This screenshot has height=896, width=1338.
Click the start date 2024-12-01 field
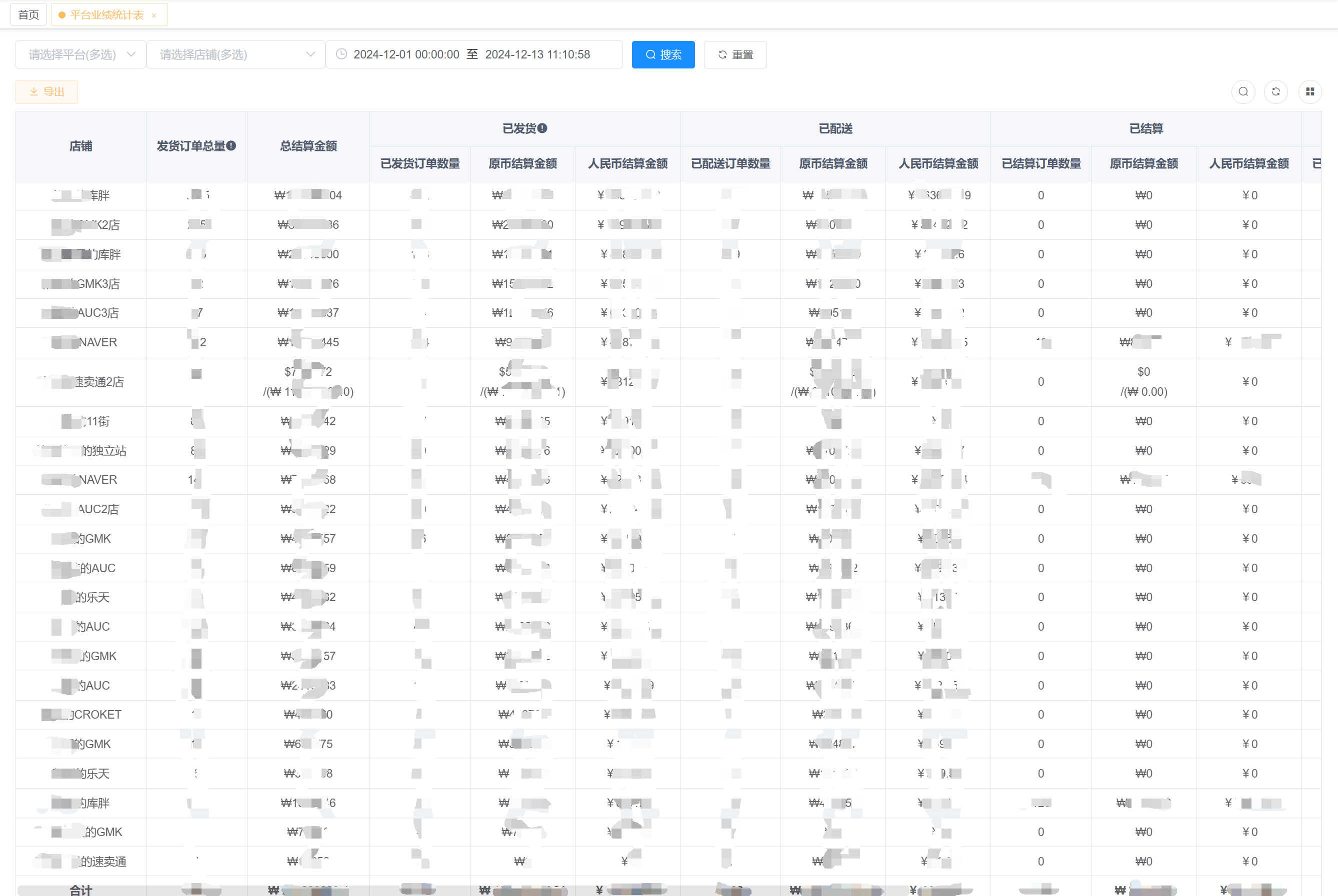coord(406,54)
